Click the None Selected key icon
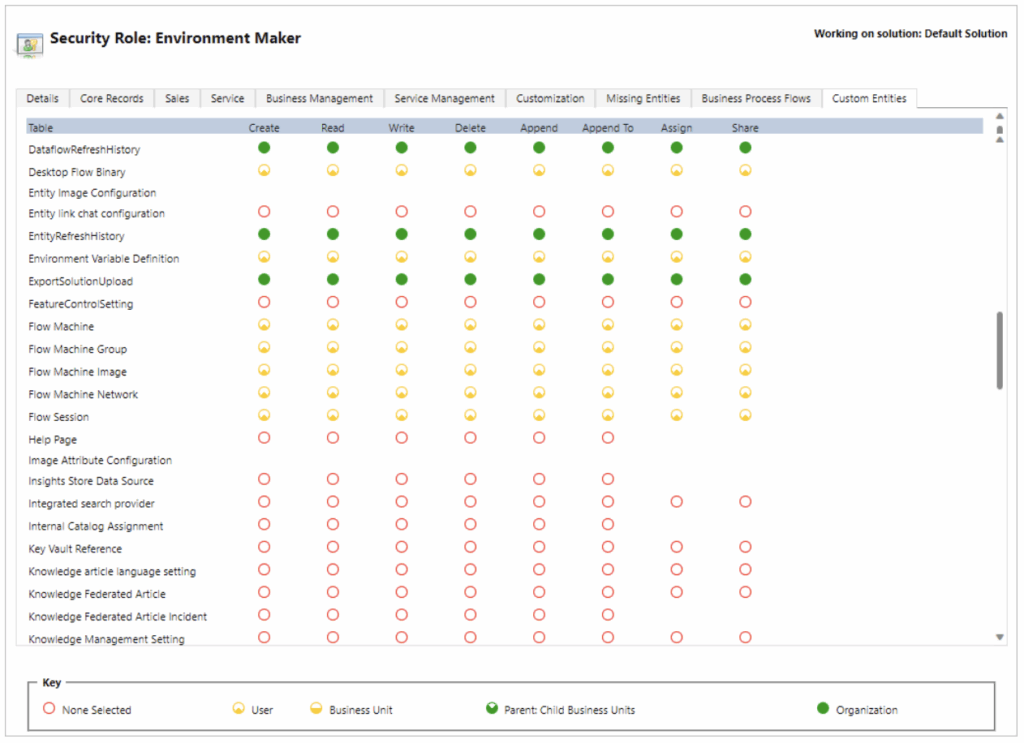Image resolution: width=1024 pixels, height=743 pixels. coord(49,708)
